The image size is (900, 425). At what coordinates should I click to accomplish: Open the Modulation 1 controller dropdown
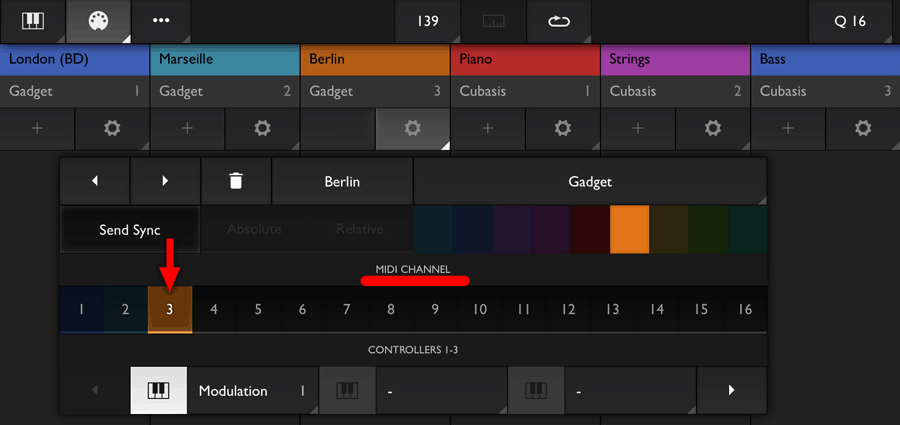[x=253, y=391]
